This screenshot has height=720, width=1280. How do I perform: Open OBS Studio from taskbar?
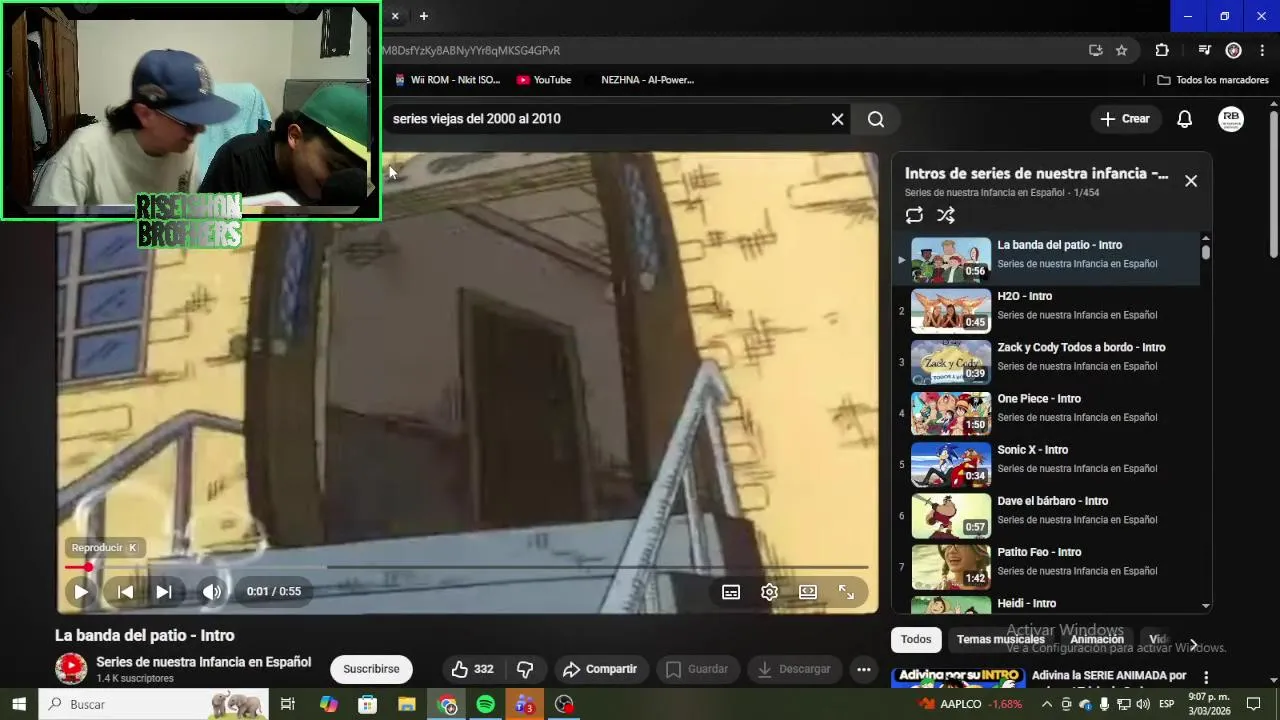click(x=564, y=704)
